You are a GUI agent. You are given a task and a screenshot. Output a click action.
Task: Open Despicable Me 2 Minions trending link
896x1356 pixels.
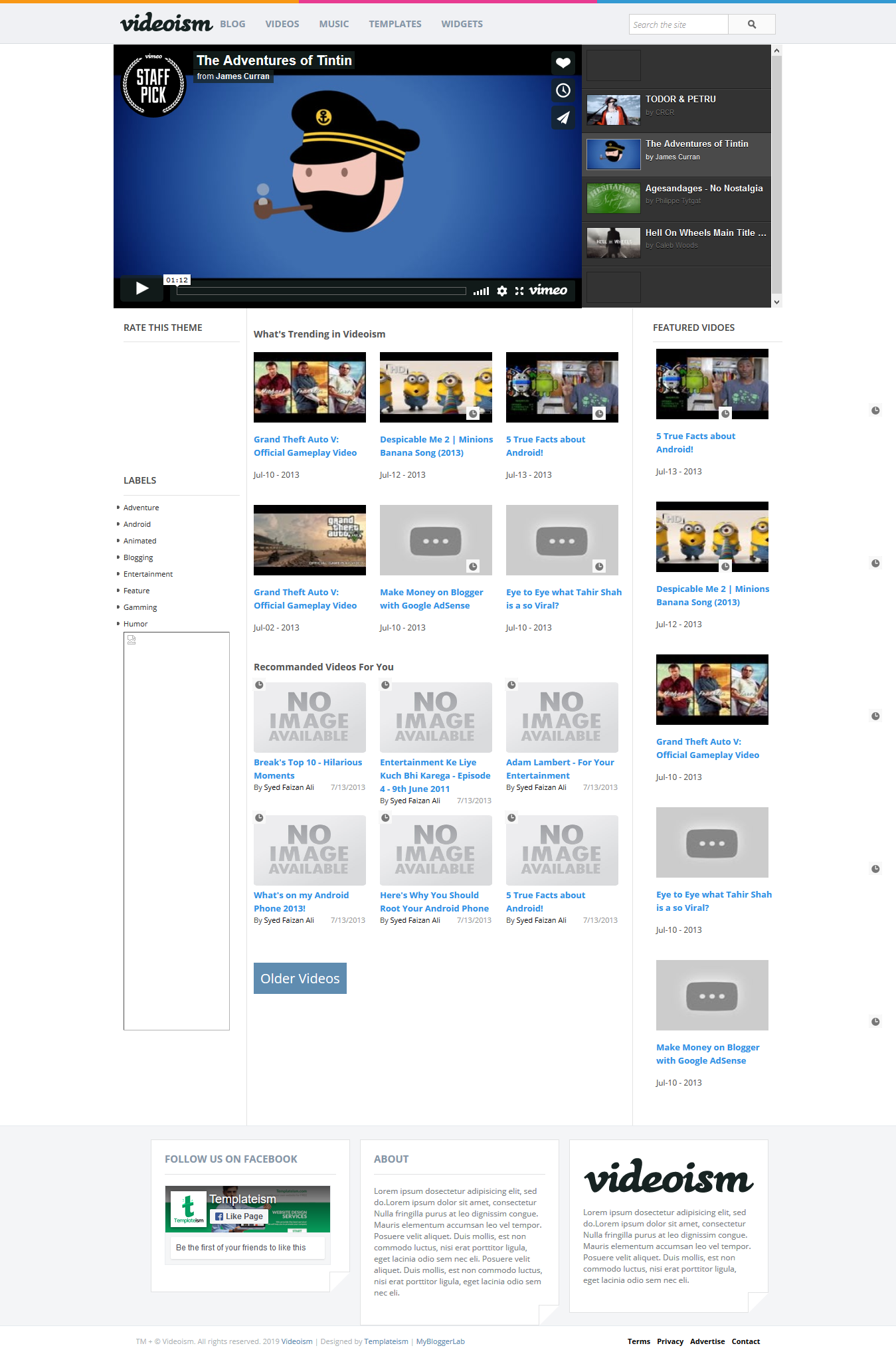(436, 446)
